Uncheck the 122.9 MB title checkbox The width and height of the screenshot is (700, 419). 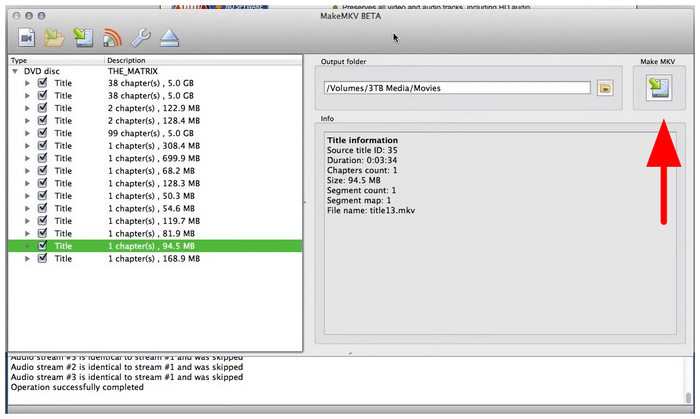pyautogui.click(x=42, y=108)
